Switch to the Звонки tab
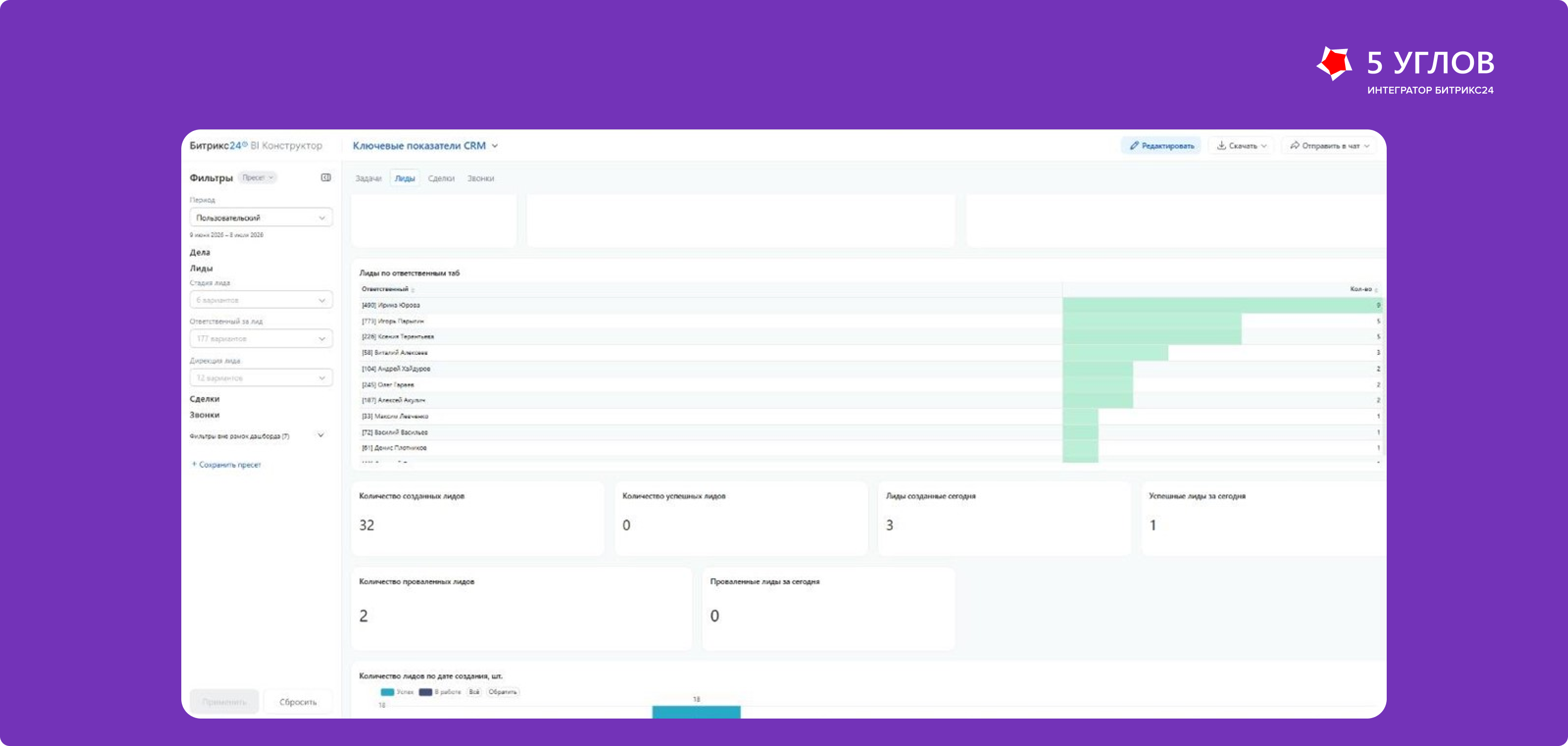1568x746 pixels. coord(481,178)
